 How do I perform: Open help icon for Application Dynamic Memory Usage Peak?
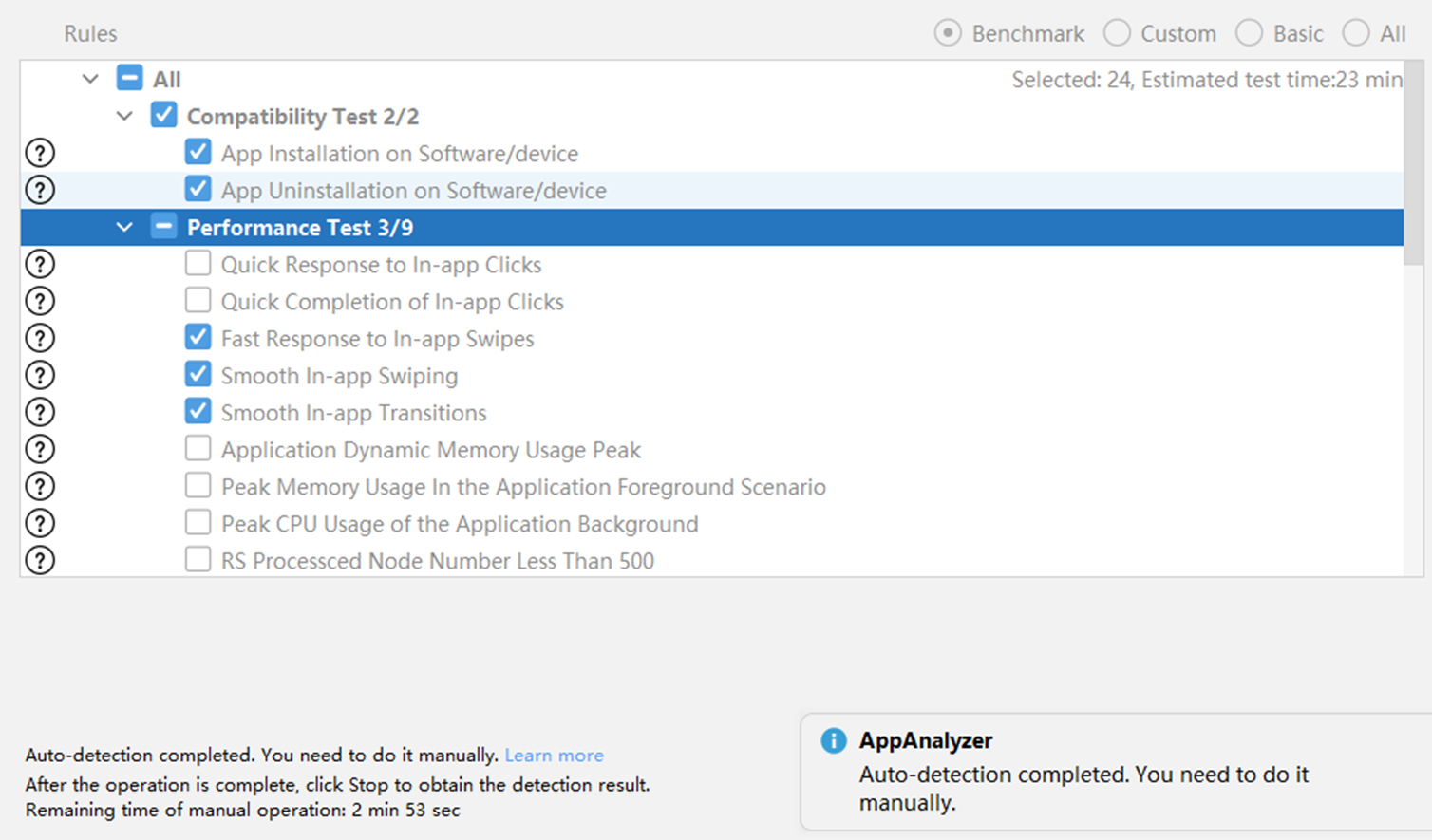click(x=40, y=449)
